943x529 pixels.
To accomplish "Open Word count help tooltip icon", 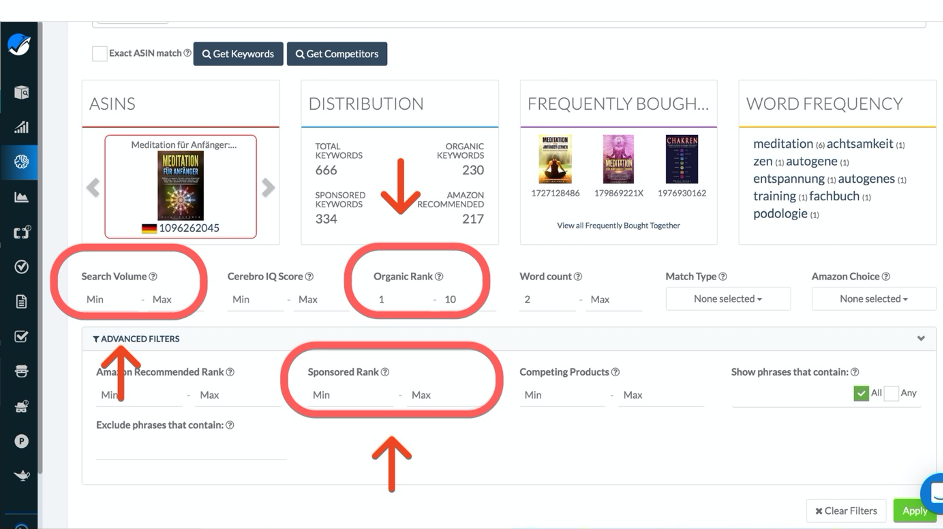I will click(578, 277).
